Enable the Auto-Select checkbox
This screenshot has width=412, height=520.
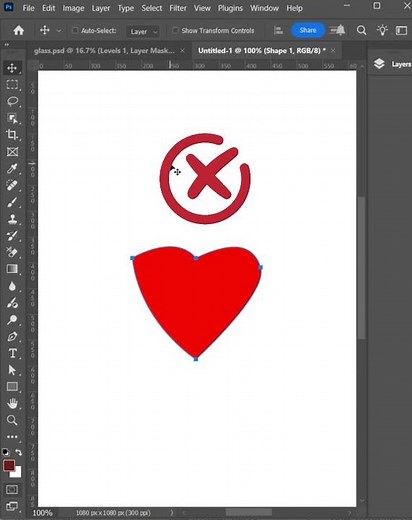tap(75, 30)
